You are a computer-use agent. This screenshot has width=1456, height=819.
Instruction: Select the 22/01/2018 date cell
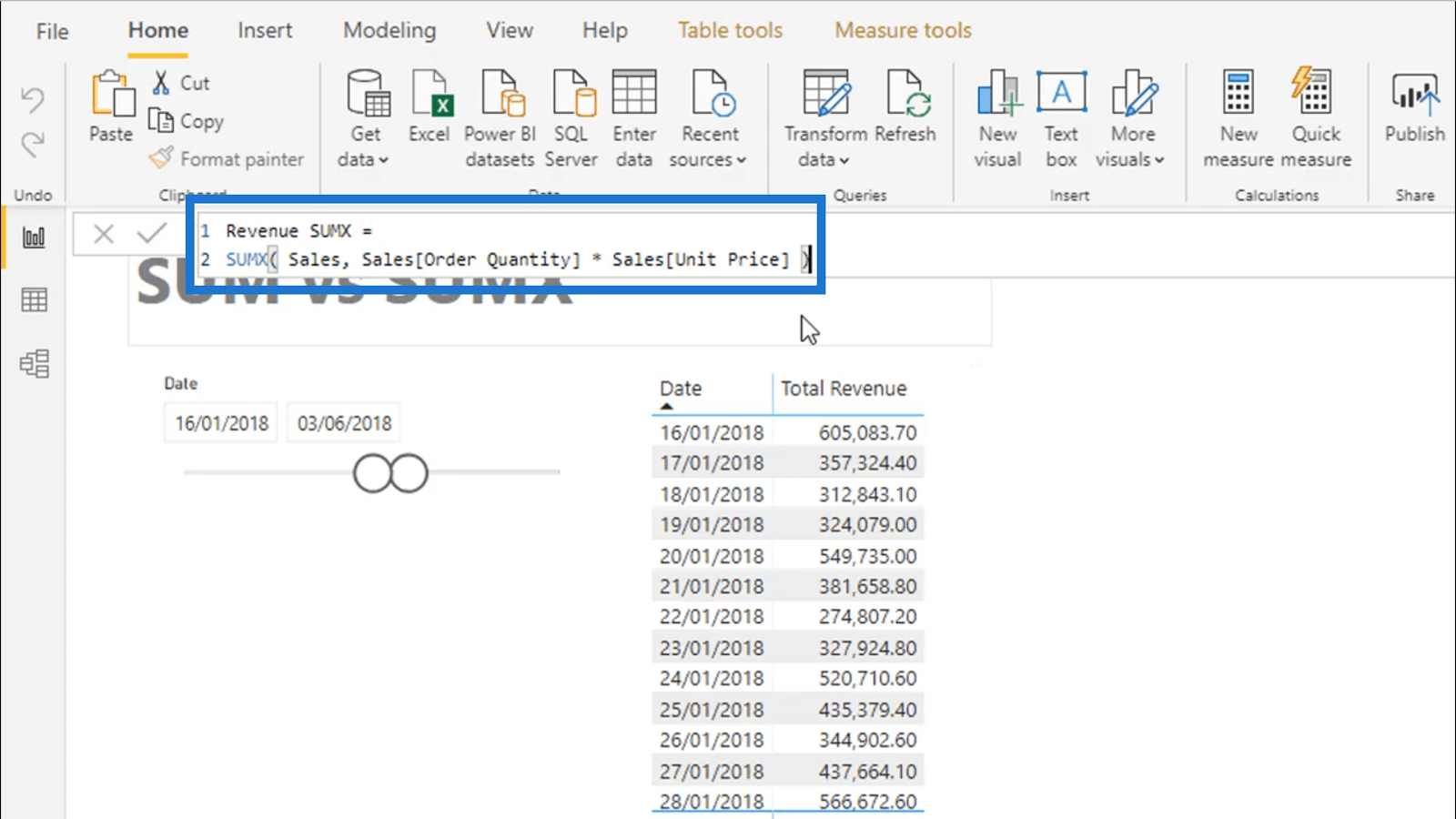pyautogui.click(x=712, y=617)
